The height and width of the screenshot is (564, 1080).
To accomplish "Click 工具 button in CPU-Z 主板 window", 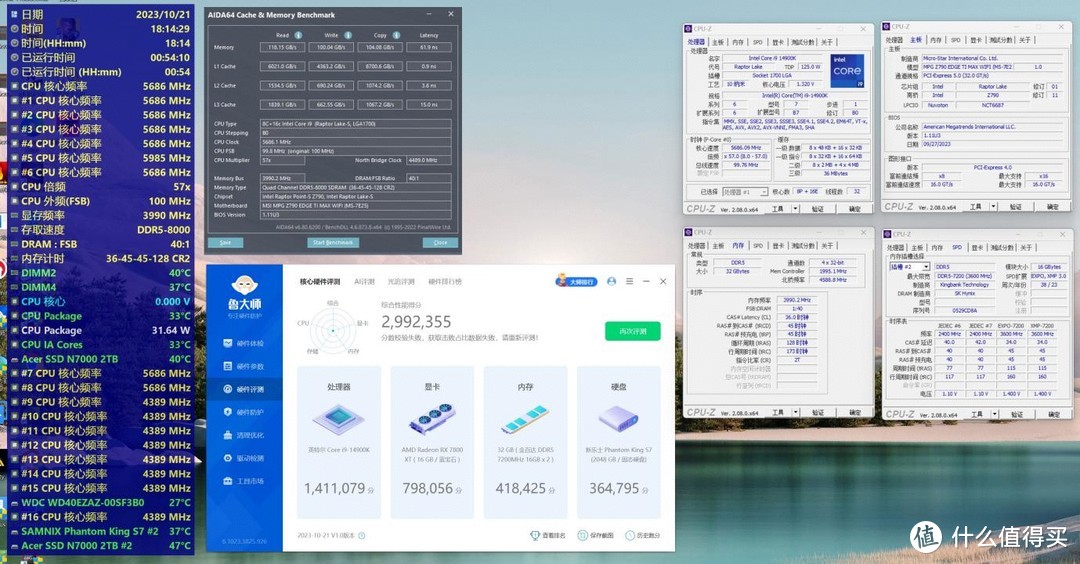I will pos(976,207).
